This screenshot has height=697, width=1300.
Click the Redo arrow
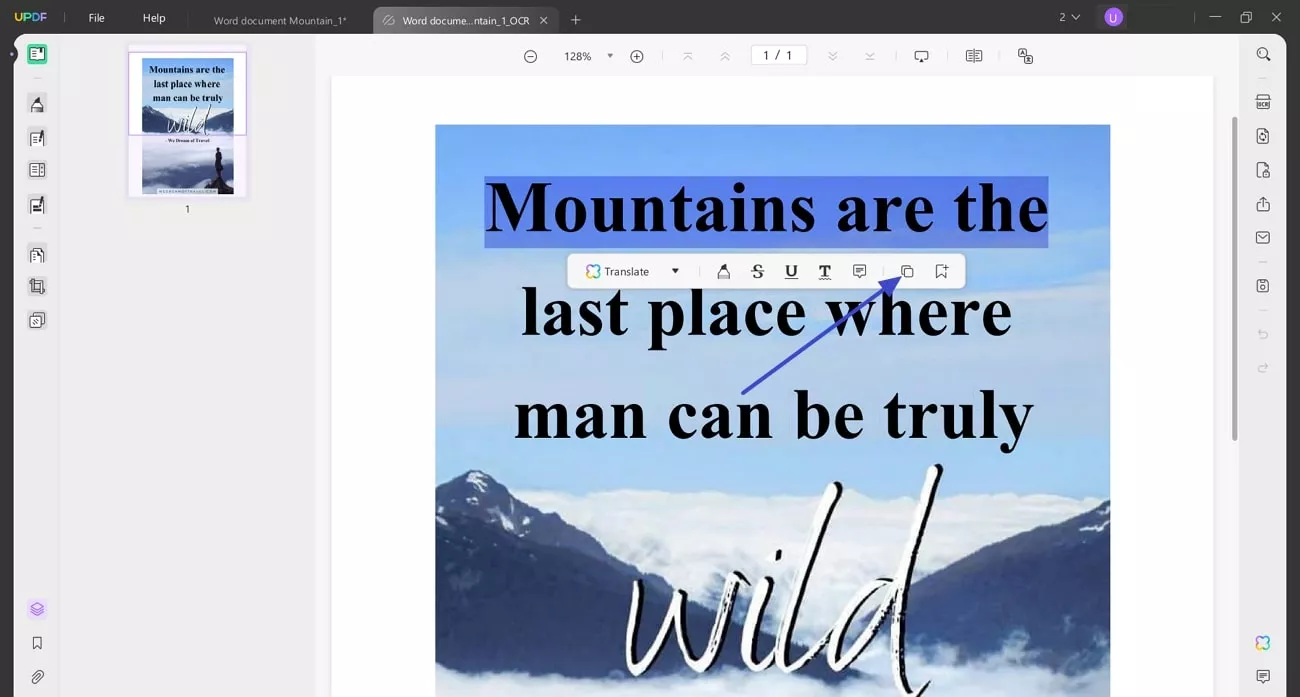(1263, 368)
